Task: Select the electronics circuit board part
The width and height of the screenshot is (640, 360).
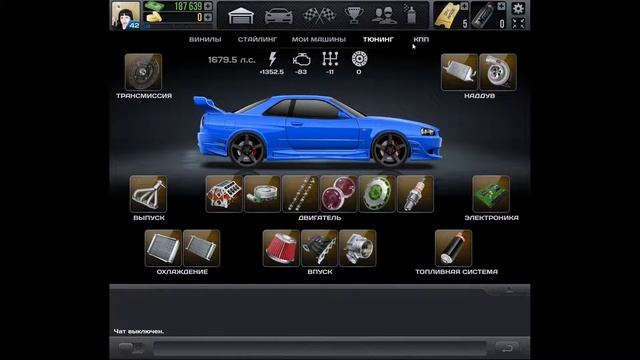Action: tap(491, 194)
